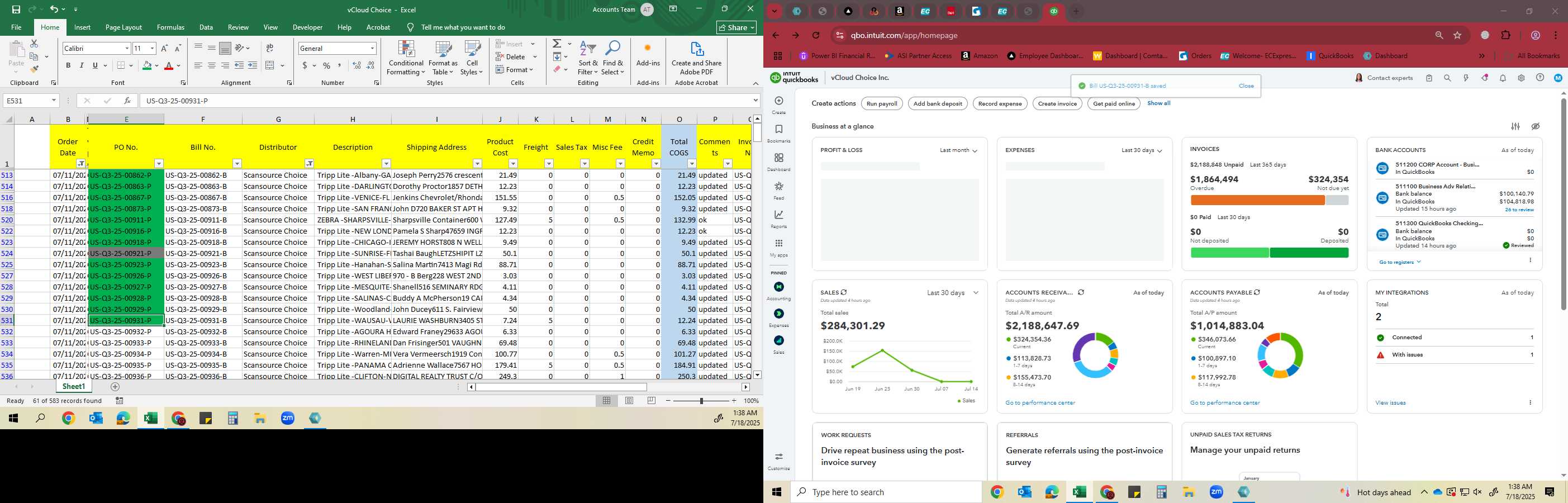Click Add bank deposit button
The height and width of the screenshot is (503, 1568).
[938, 103]
